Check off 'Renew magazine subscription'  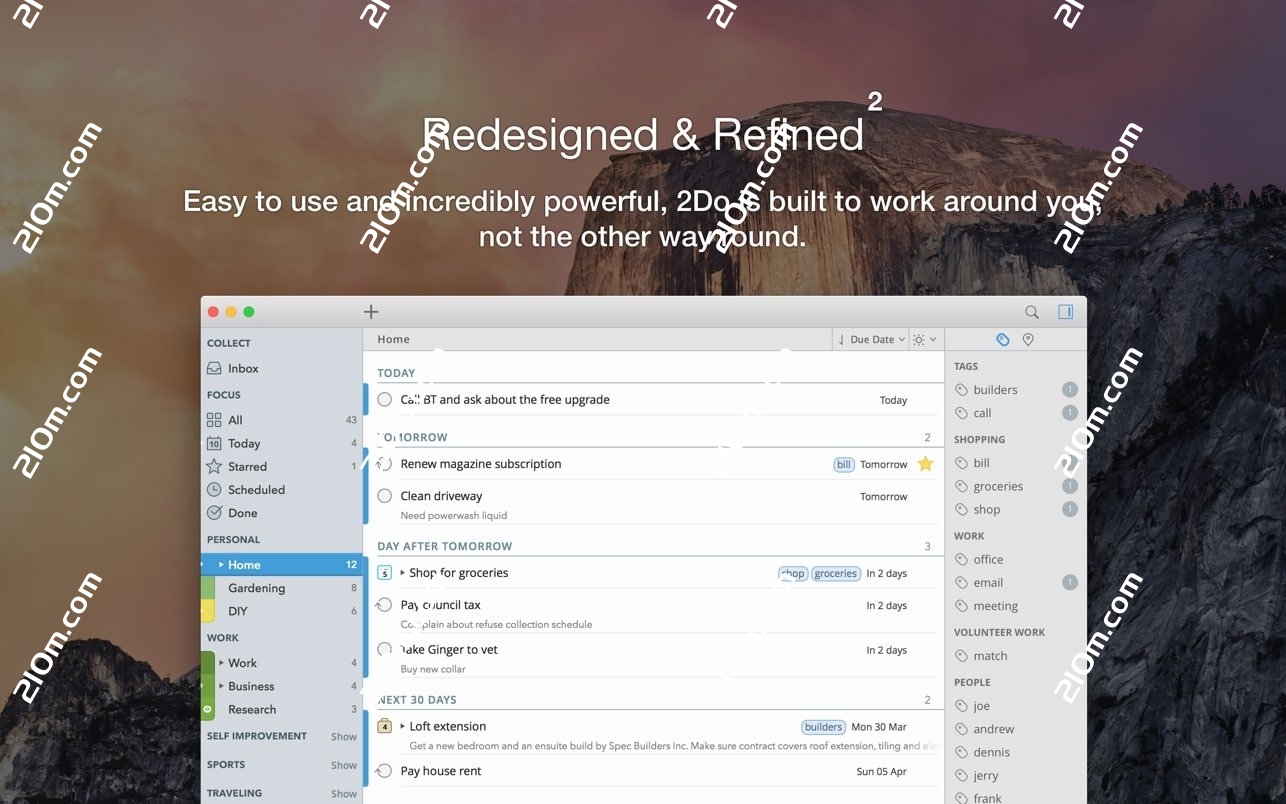point(384,464)
